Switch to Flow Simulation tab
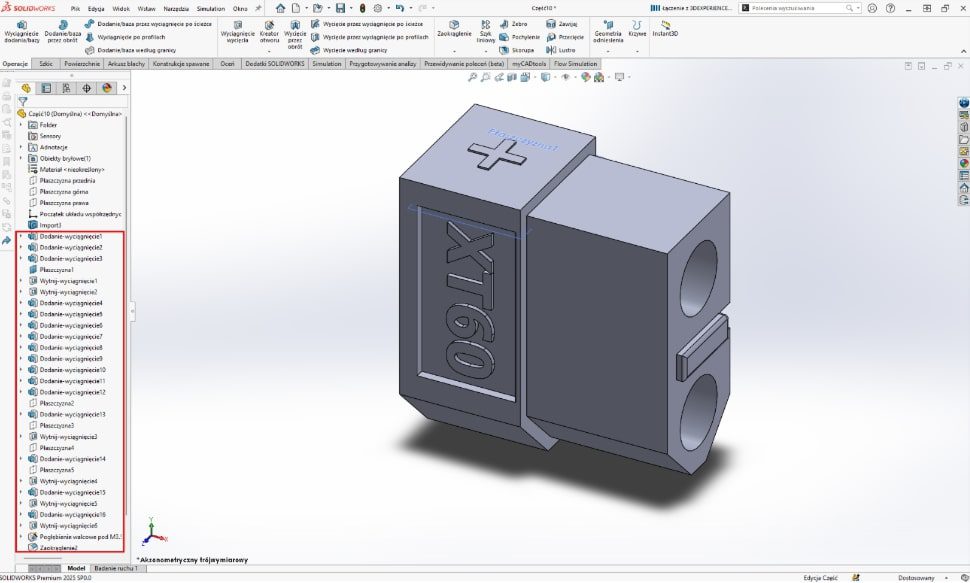The height and width of the screenshot is (583, 970). 575,64
